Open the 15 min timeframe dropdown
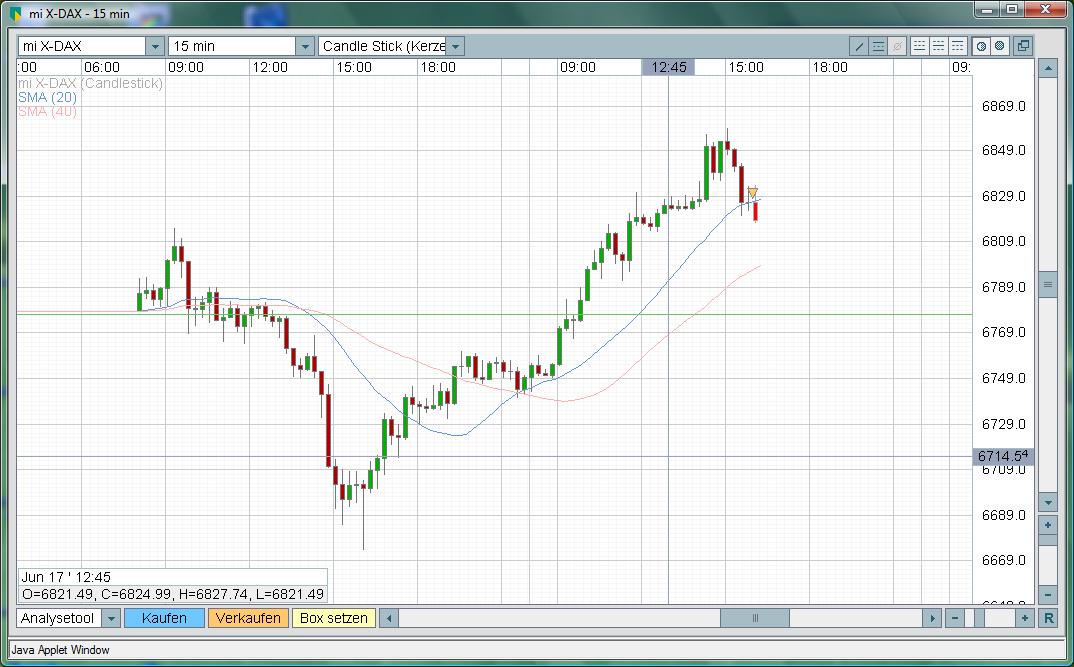 click(304, 46)
